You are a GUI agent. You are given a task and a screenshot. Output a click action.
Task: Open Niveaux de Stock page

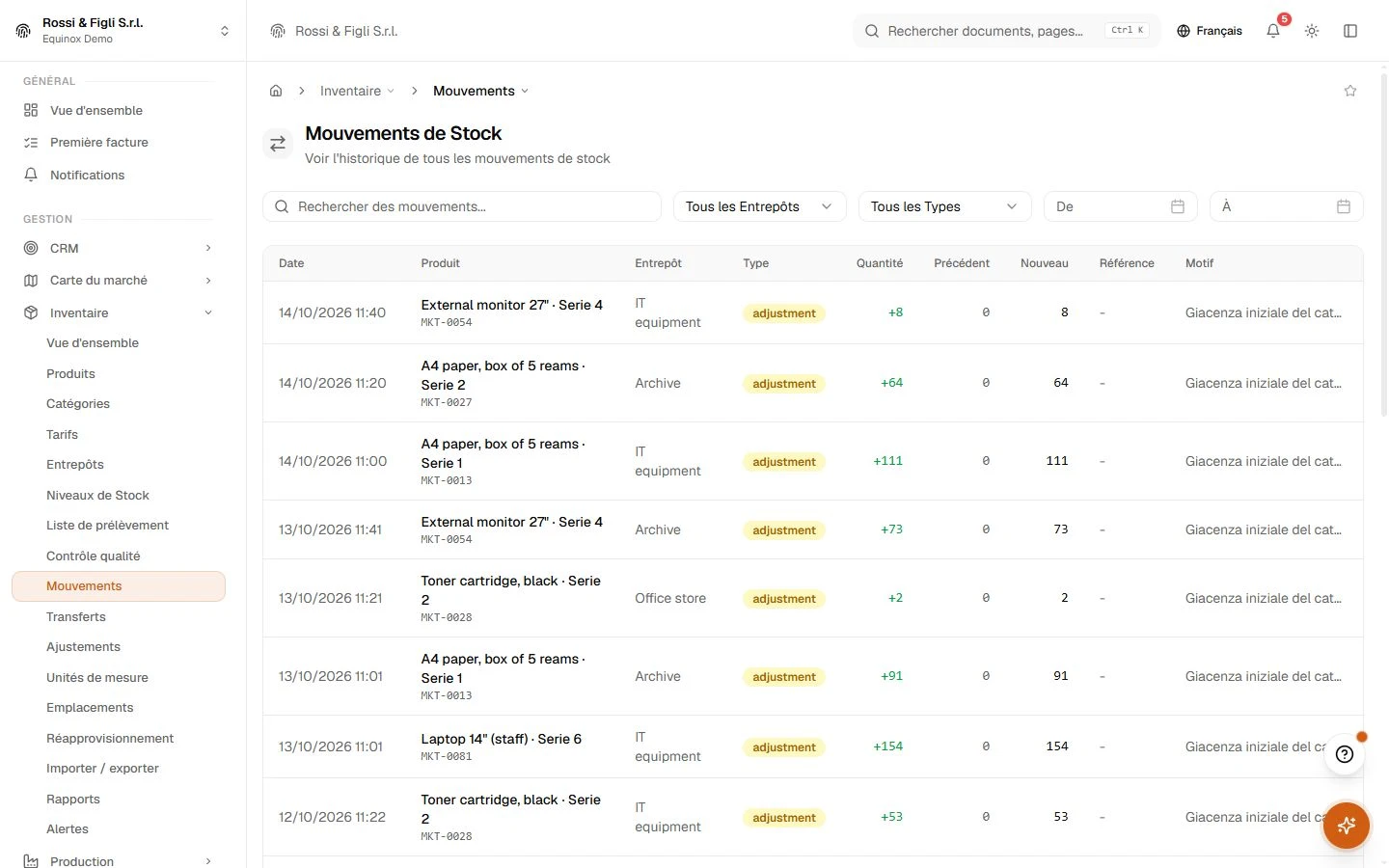(x=97, y=495)
